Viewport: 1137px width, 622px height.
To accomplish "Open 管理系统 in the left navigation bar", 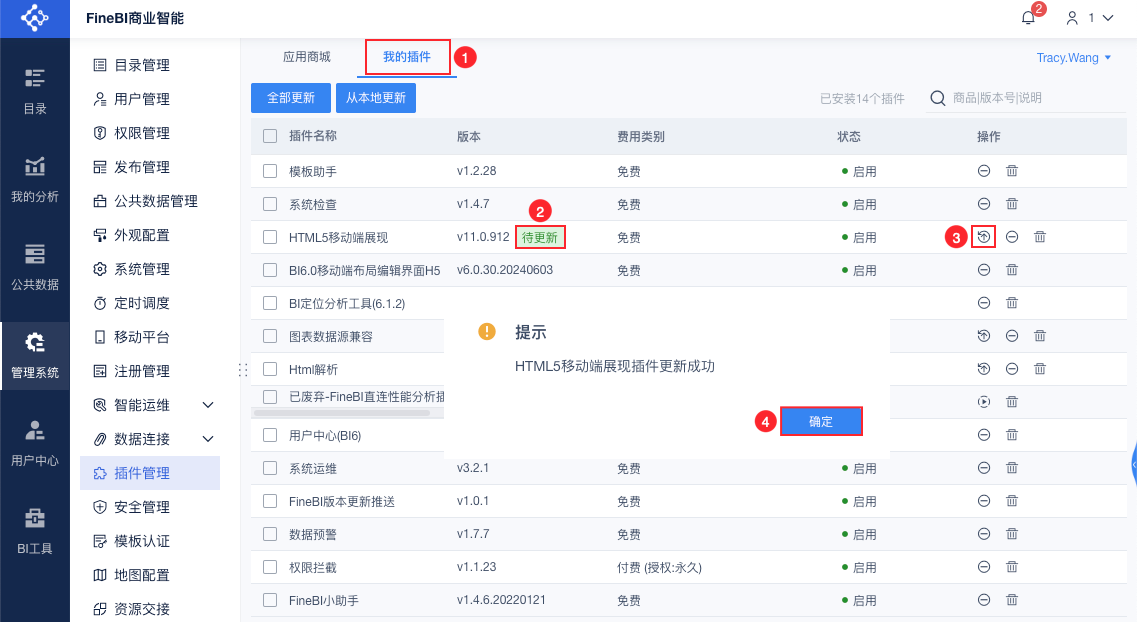I will [35, 355].
